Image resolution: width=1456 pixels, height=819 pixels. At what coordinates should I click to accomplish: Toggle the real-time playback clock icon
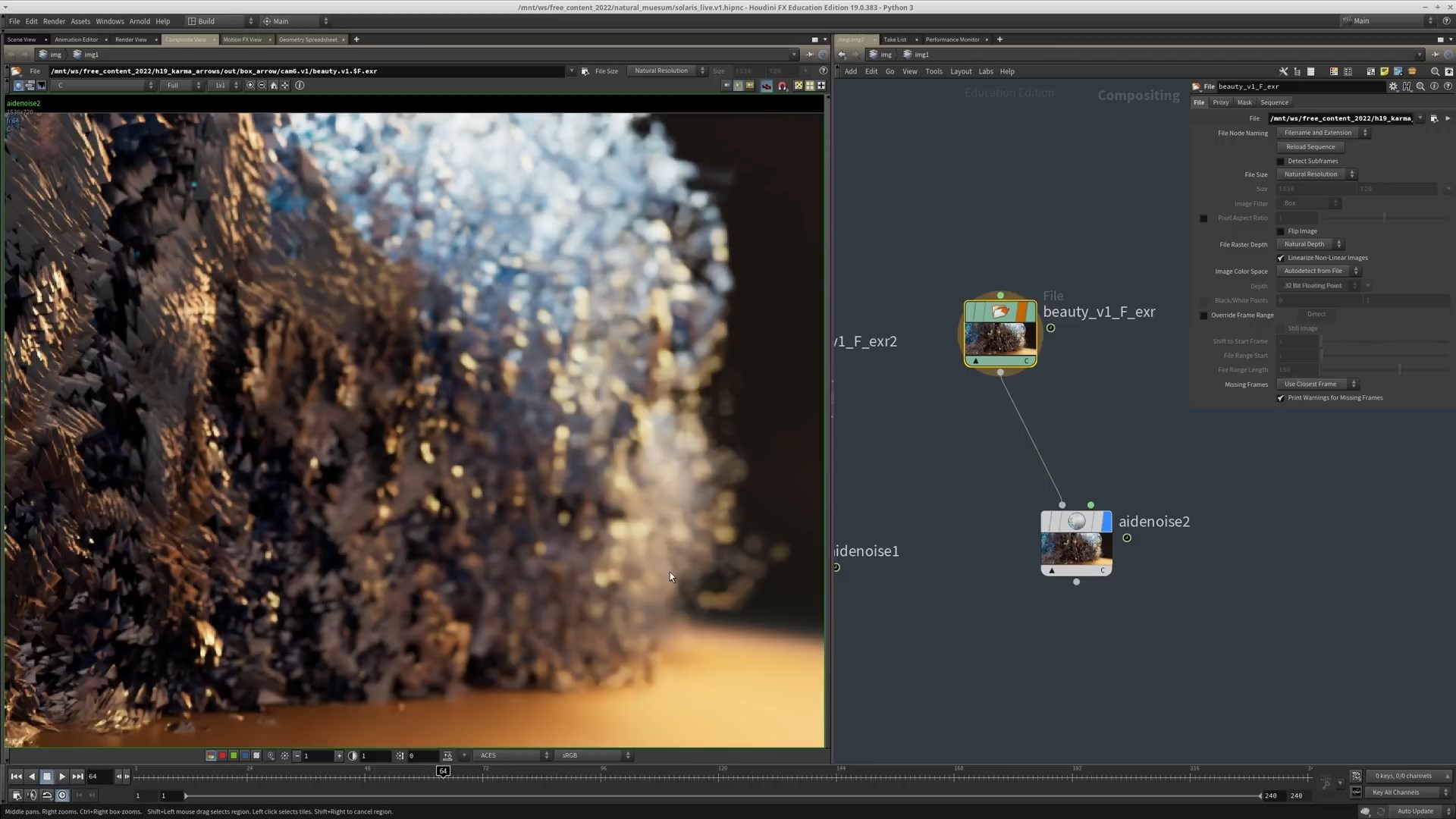62,795
